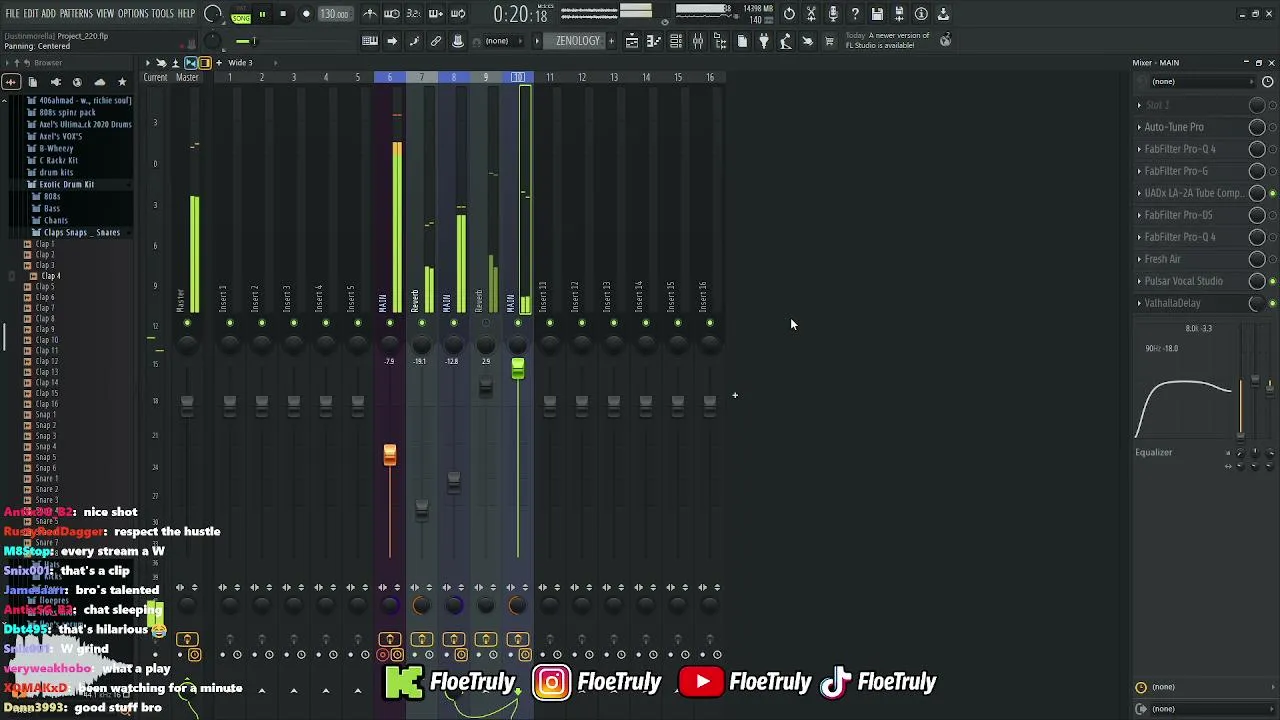Open the VIEW menu
This screenshot has width=1280, height=720.
point(105,14)
